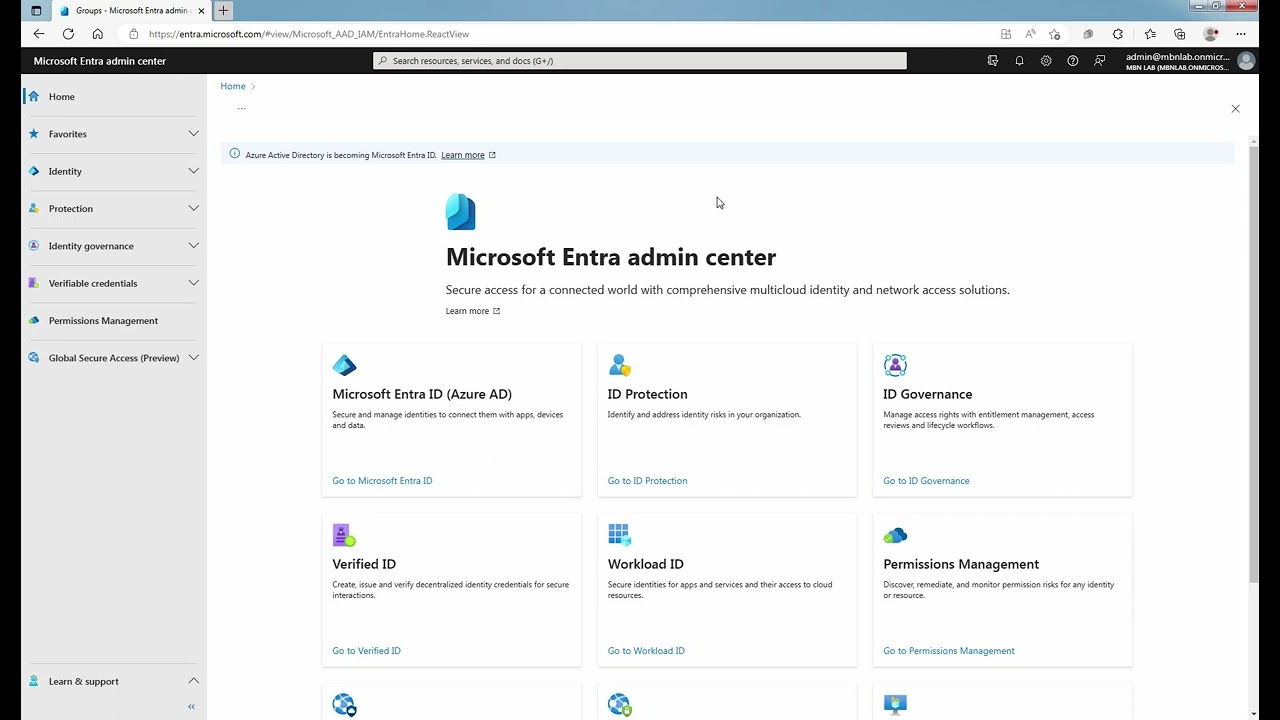Click the Microsoft Entra logo above the title
The height and width of the screenshot is (720, 1280).
tap(461, 212)
